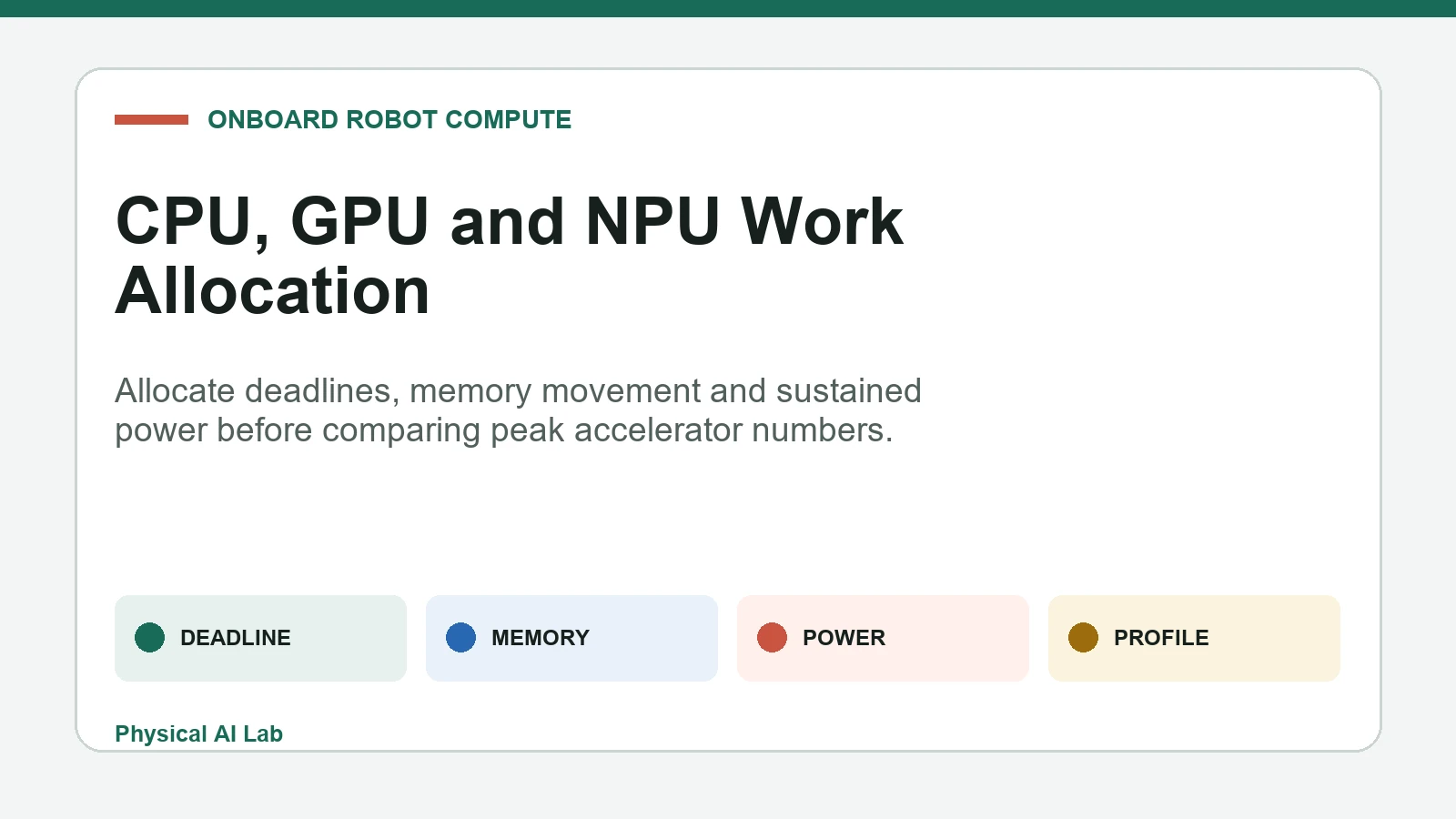
Task: Select the DEADLINE label
Action: coord(236,638)
